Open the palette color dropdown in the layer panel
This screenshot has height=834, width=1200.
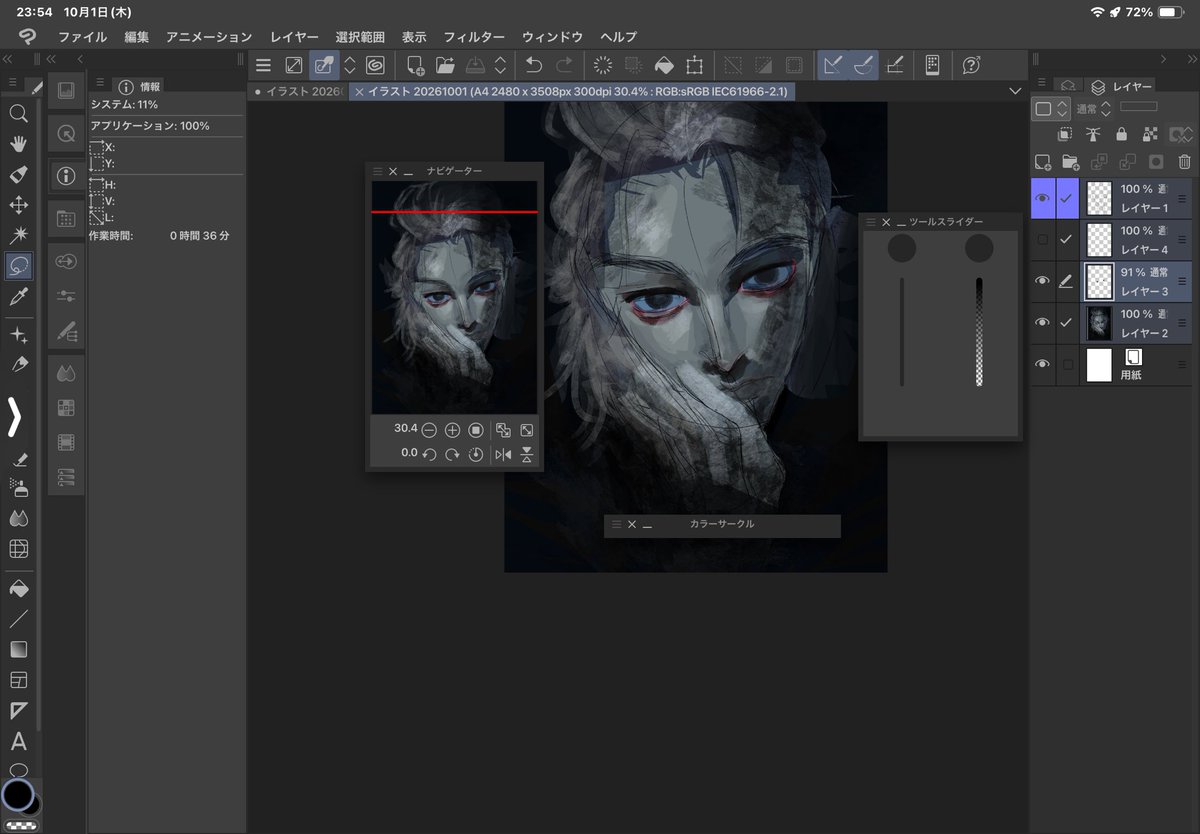pos(1051,108)
